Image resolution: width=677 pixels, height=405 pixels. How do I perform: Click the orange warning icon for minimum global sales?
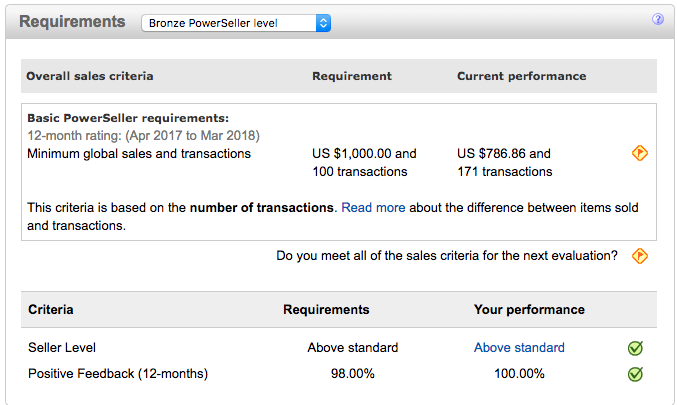pyautogui.click(x=640, y=153)
